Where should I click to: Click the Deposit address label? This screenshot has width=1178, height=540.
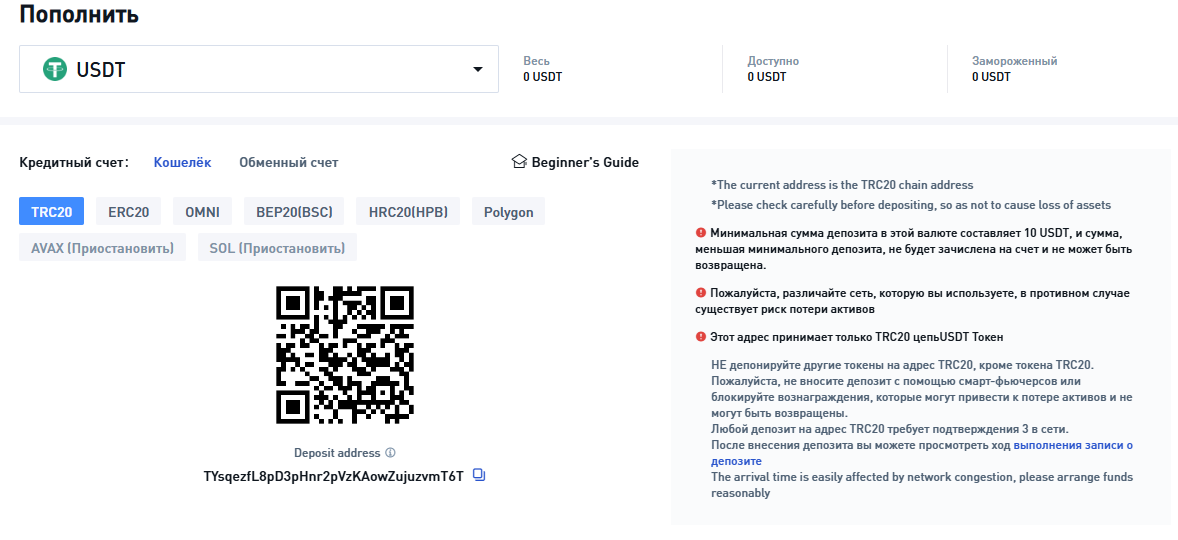coord(337,453)
